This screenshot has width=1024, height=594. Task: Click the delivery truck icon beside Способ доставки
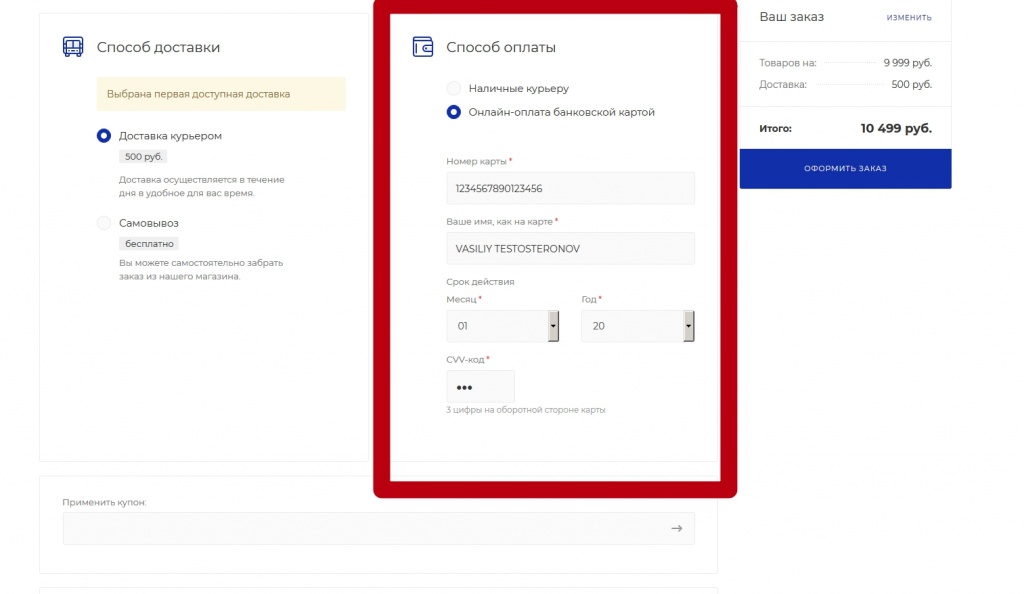(x=73, y=47)
